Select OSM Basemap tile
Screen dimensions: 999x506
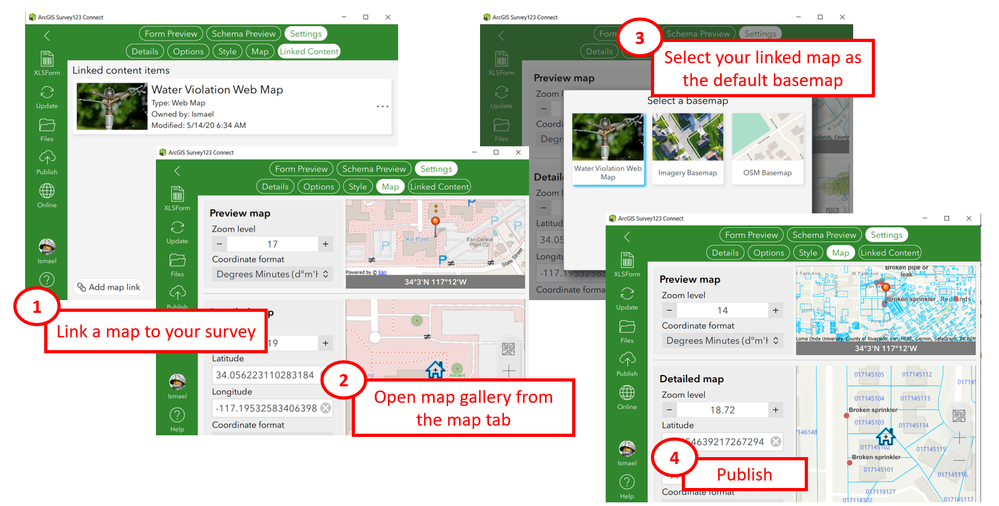point(768,149)
